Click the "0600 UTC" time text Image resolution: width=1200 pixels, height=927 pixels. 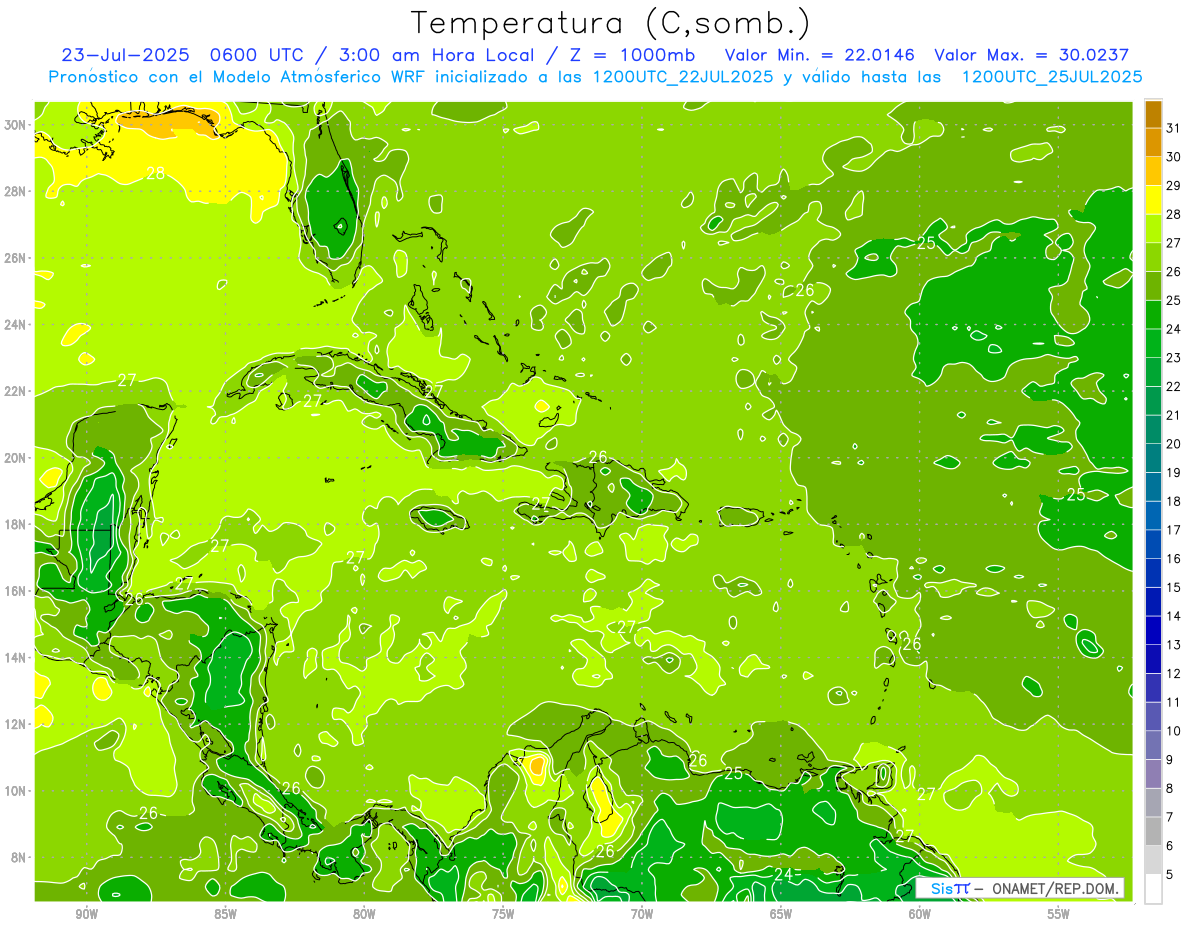(x=259, y=55)
